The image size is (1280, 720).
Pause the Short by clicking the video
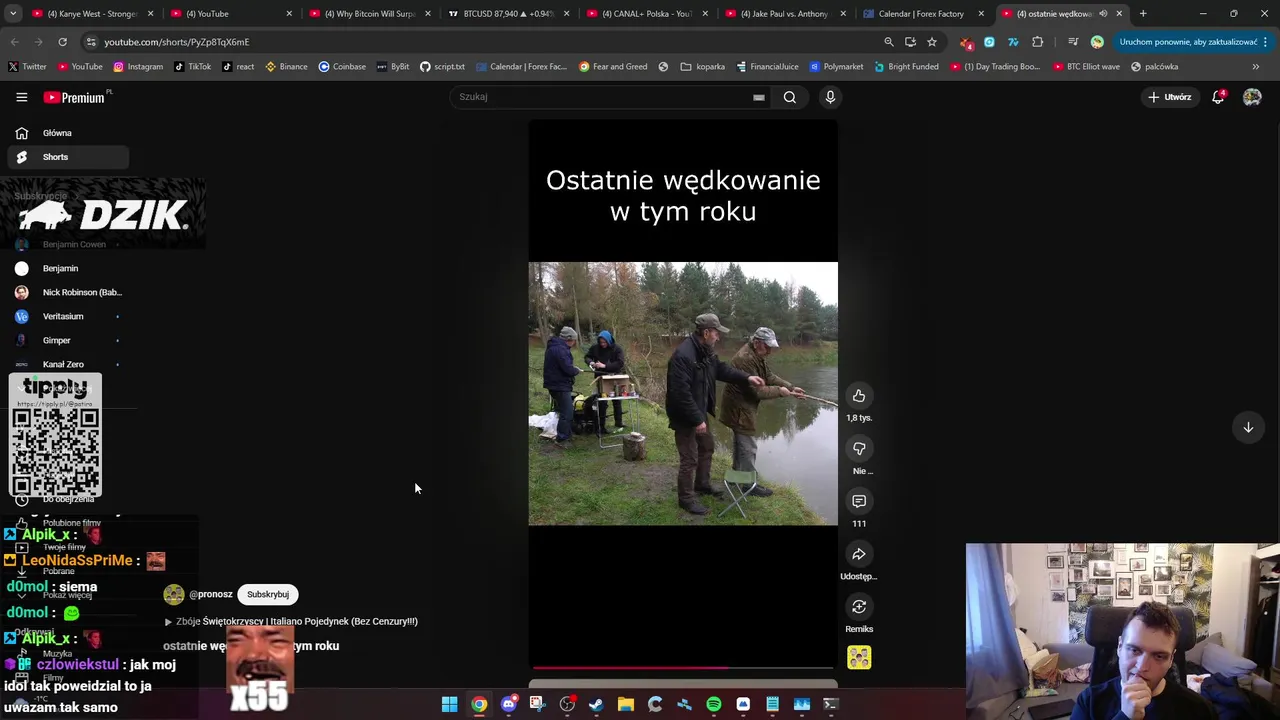pos(683,393)
